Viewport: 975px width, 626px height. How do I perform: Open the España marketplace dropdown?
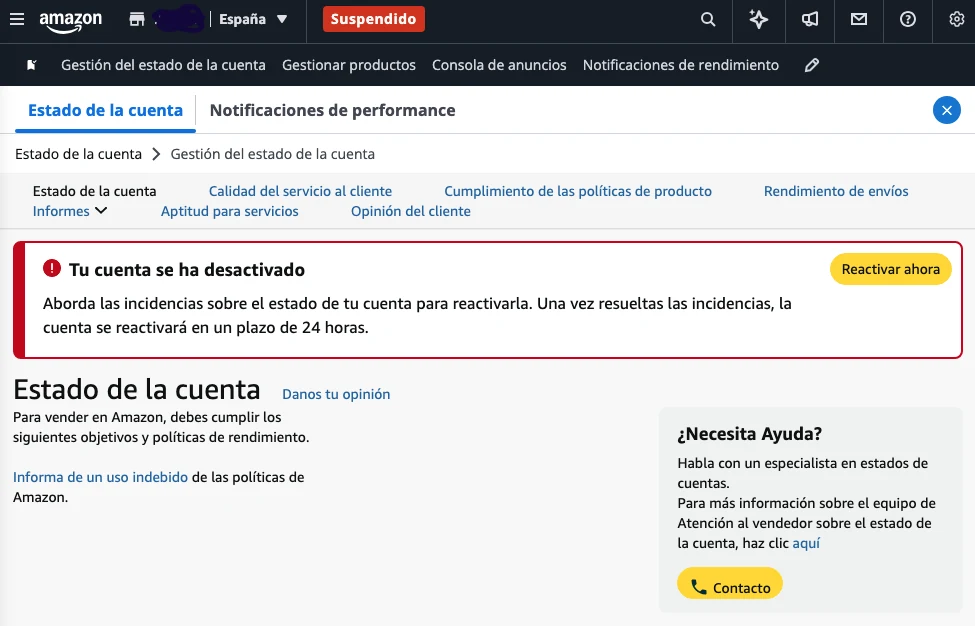coord(253,19)
